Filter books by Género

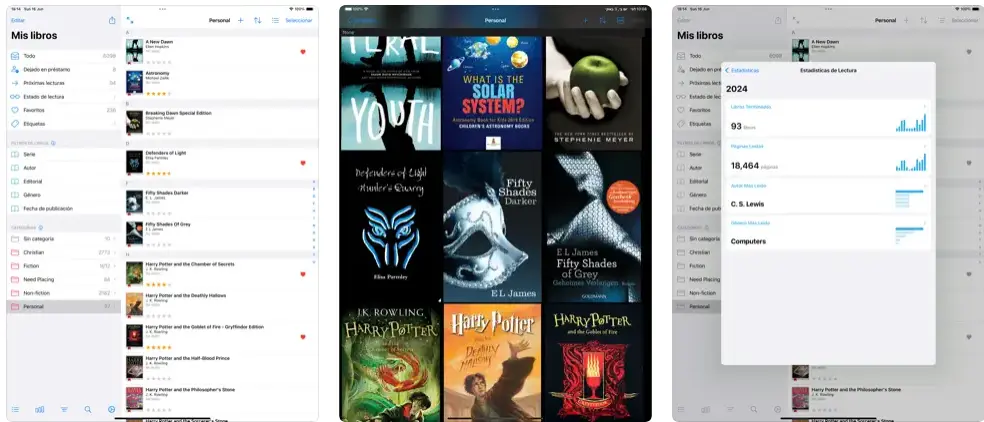(x=63, y=195)
